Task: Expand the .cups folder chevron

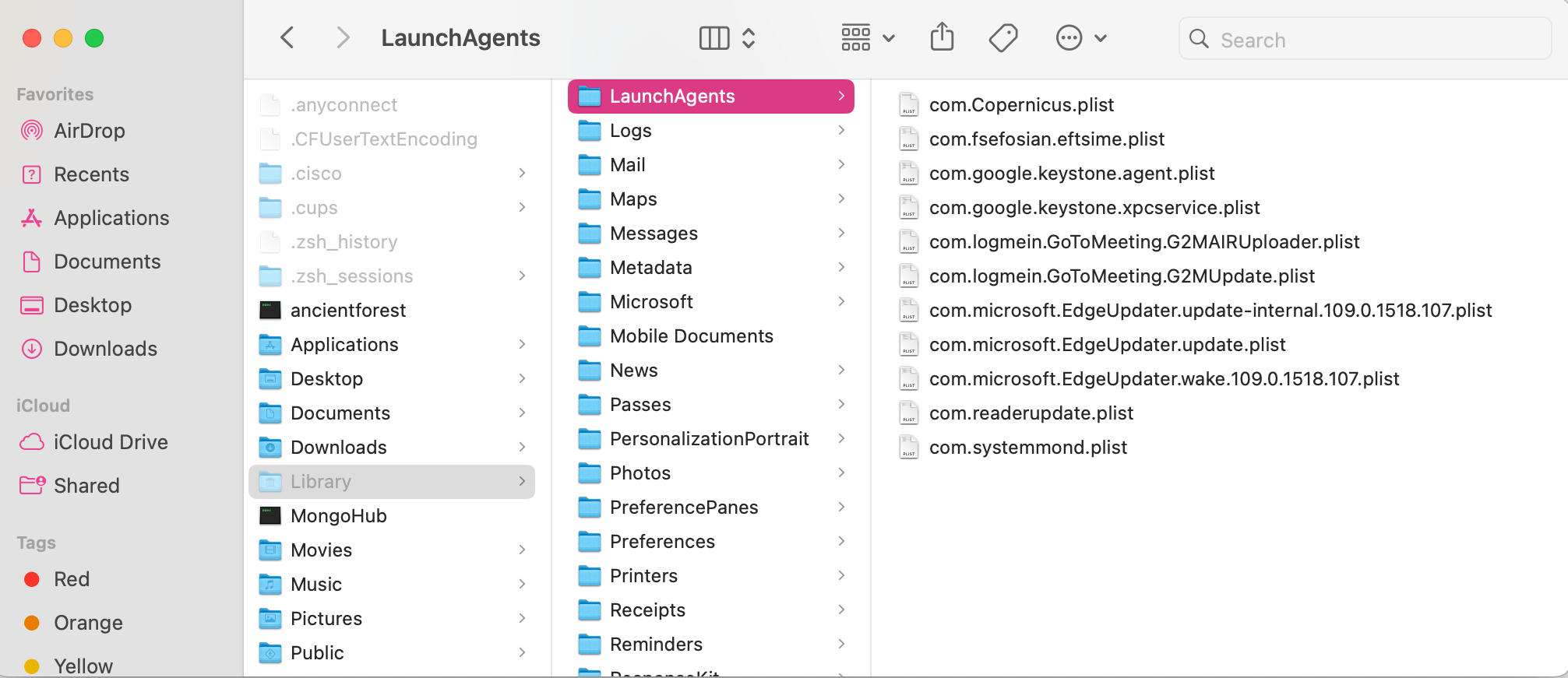Action: pos(522,207)
